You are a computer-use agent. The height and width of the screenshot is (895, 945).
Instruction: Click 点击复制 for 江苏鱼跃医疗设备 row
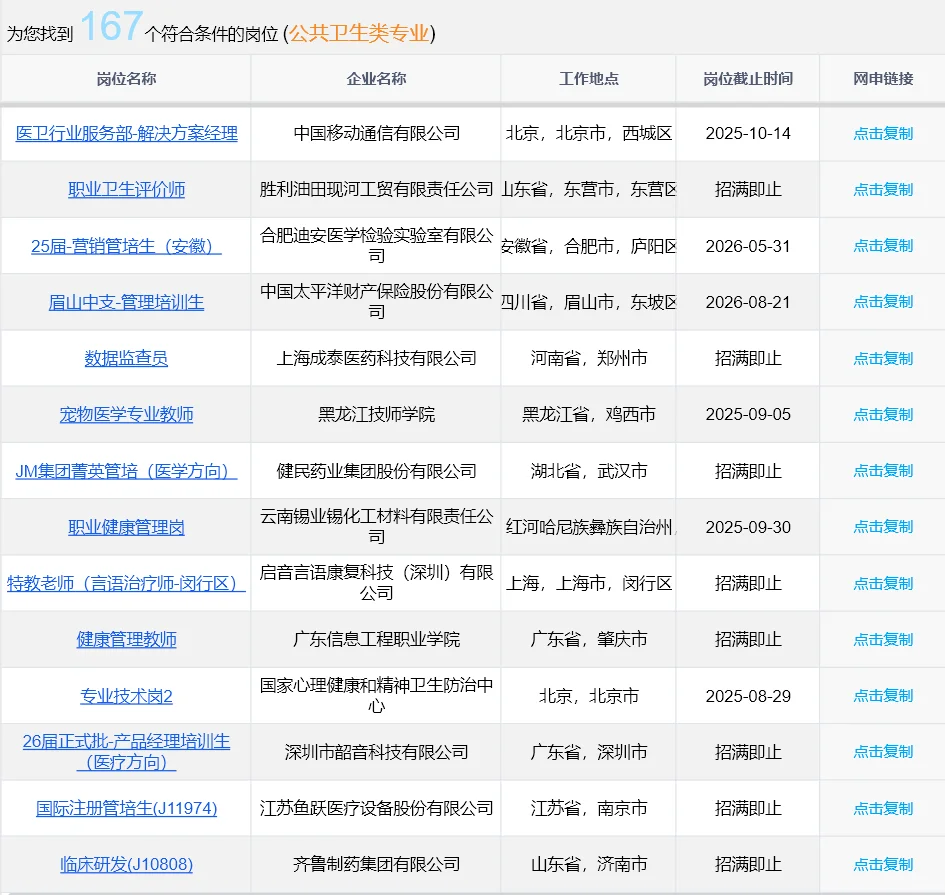(x=884, y=808)
